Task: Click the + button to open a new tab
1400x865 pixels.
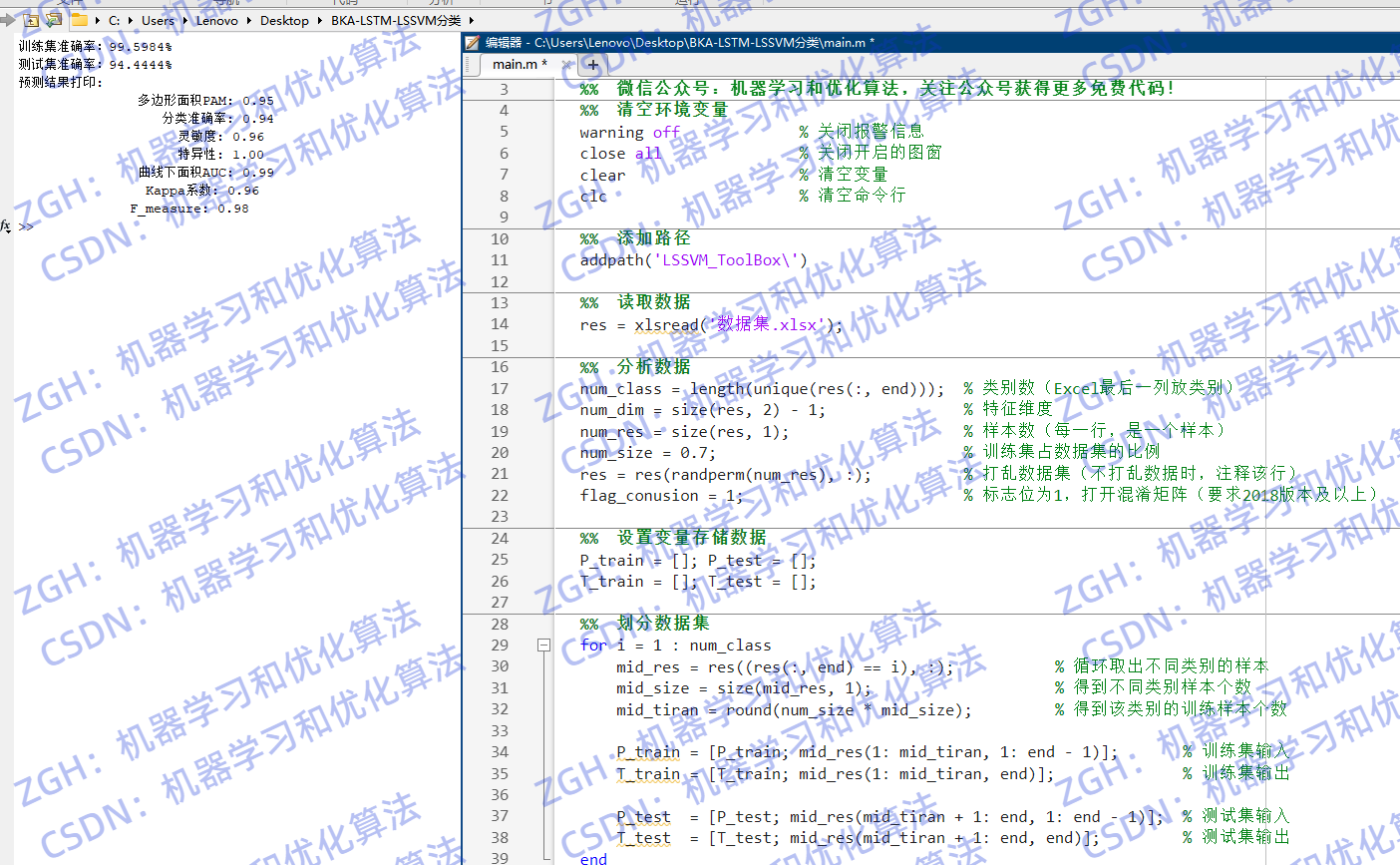Action: point(592,64)
